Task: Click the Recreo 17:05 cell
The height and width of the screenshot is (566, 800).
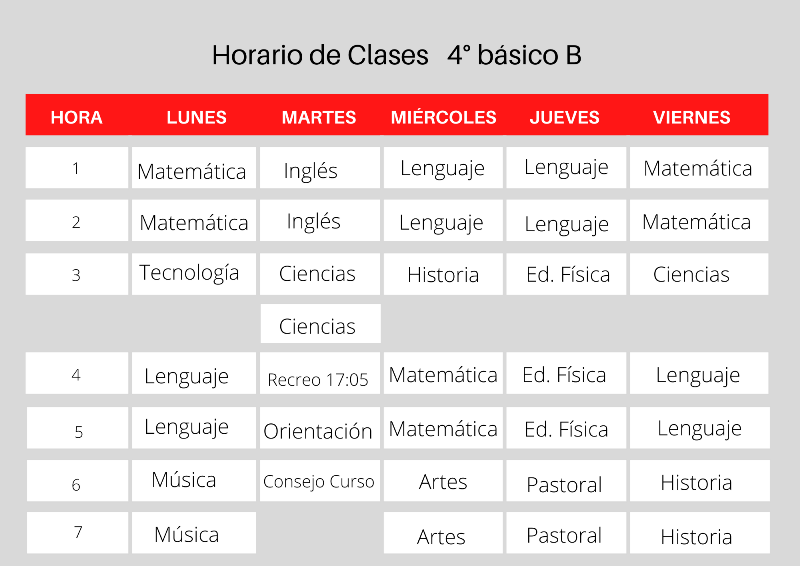Action: point(319,379)
